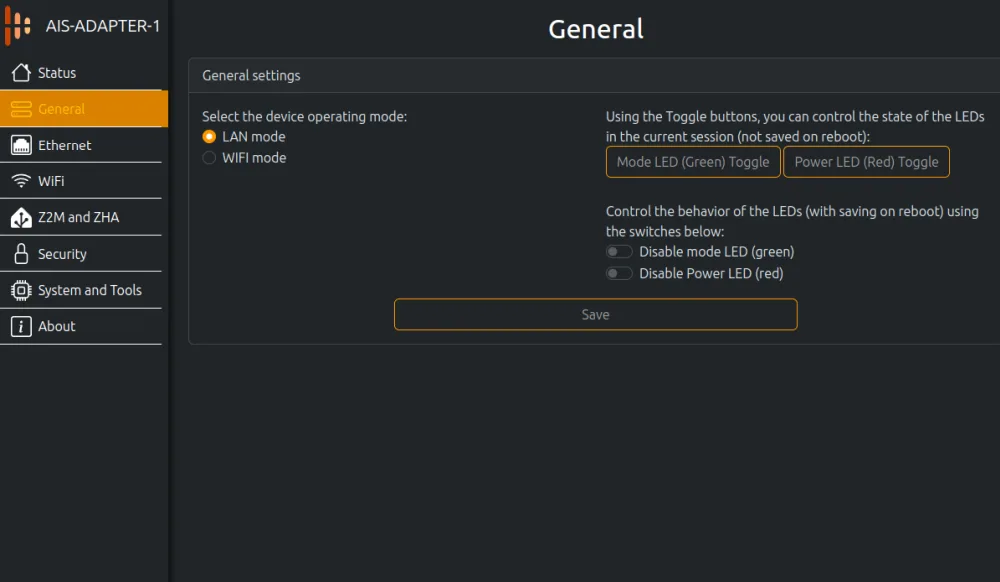This screenshot has height=582, width=1000.
Task: Click the Security padlock icon
Action: coord(21,254)
